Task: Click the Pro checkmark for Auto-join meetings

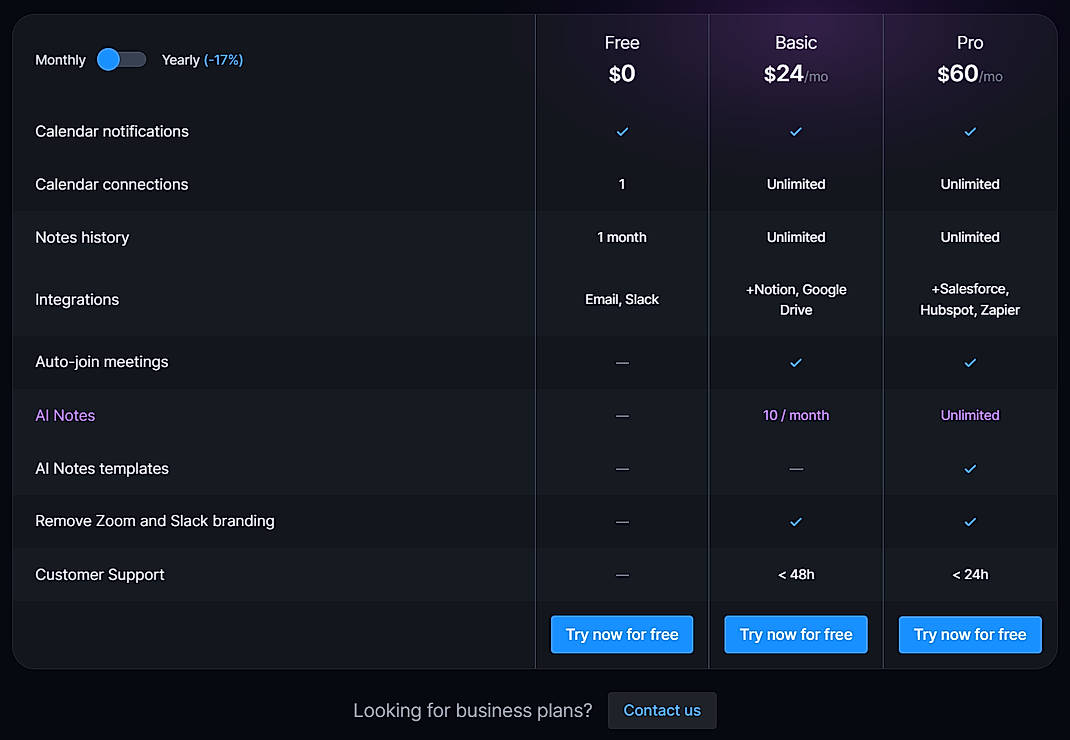Action: (x=970, y=362)
